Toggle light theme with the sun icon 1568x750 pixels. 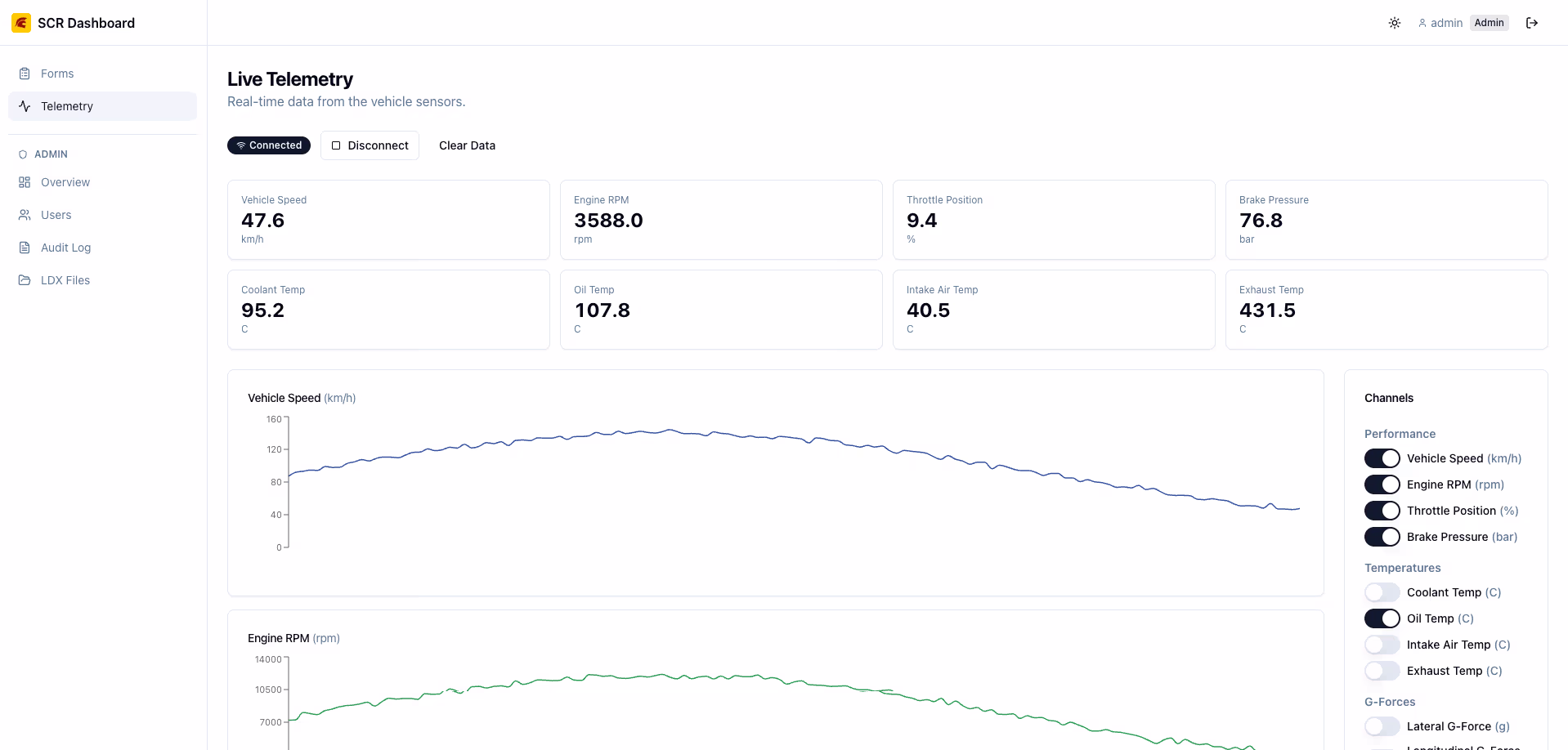[x=1394, y=23]
